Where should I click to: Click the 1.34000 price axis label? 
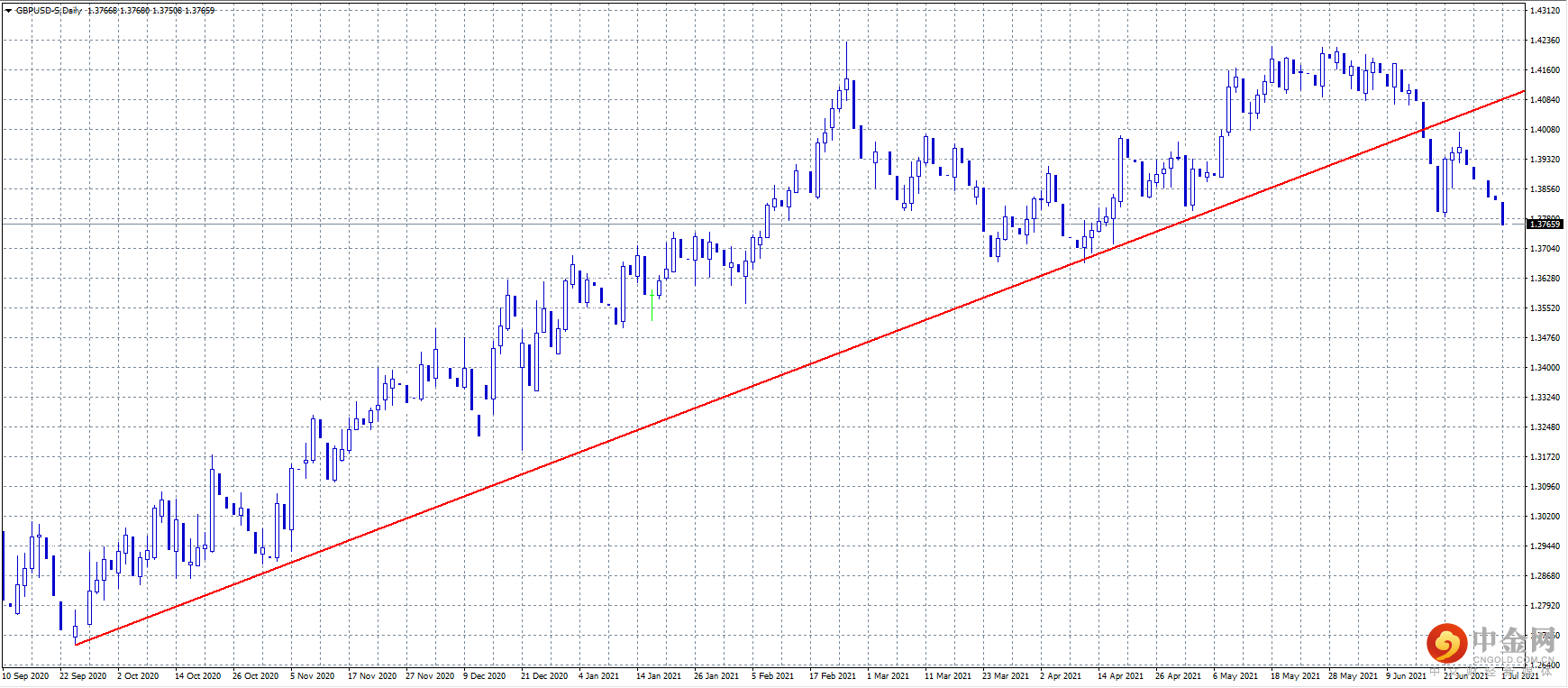tap(1545, 368)
